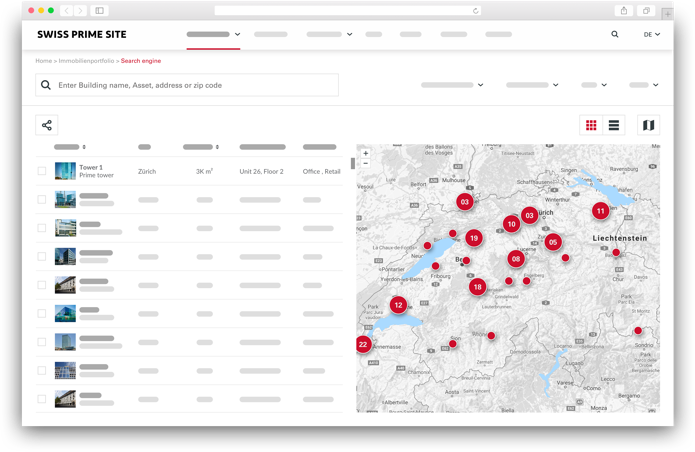Check the eighth row checkbox

click(42, 370)
